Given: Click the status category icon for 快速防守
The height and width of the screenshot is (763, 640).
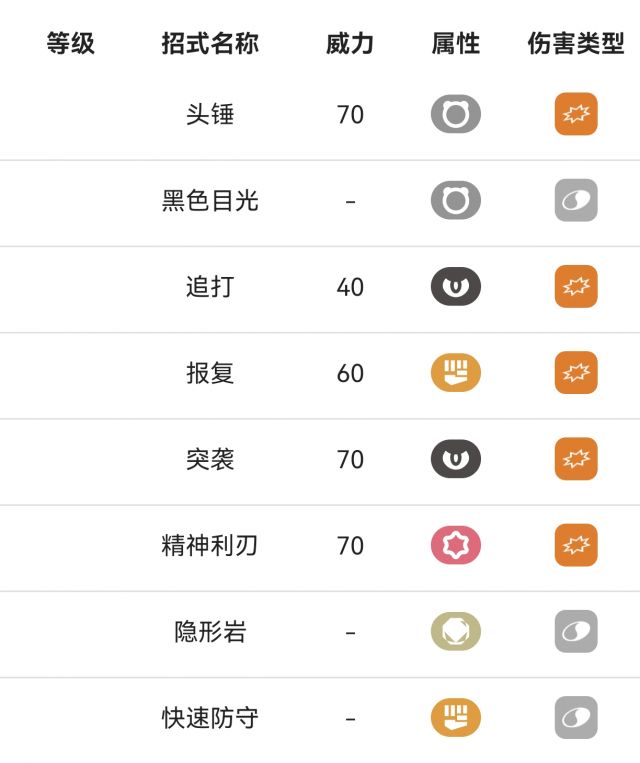Looking at the screenshot, I should [x=576, y=717].
